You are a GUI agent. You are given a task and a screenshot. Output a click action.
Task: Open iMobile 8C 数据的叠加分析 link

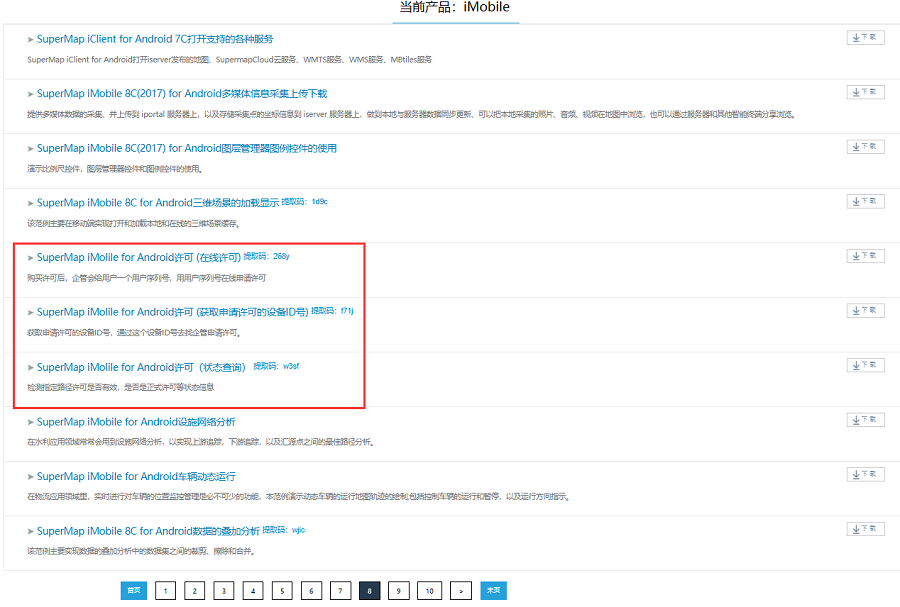point(148,531)
